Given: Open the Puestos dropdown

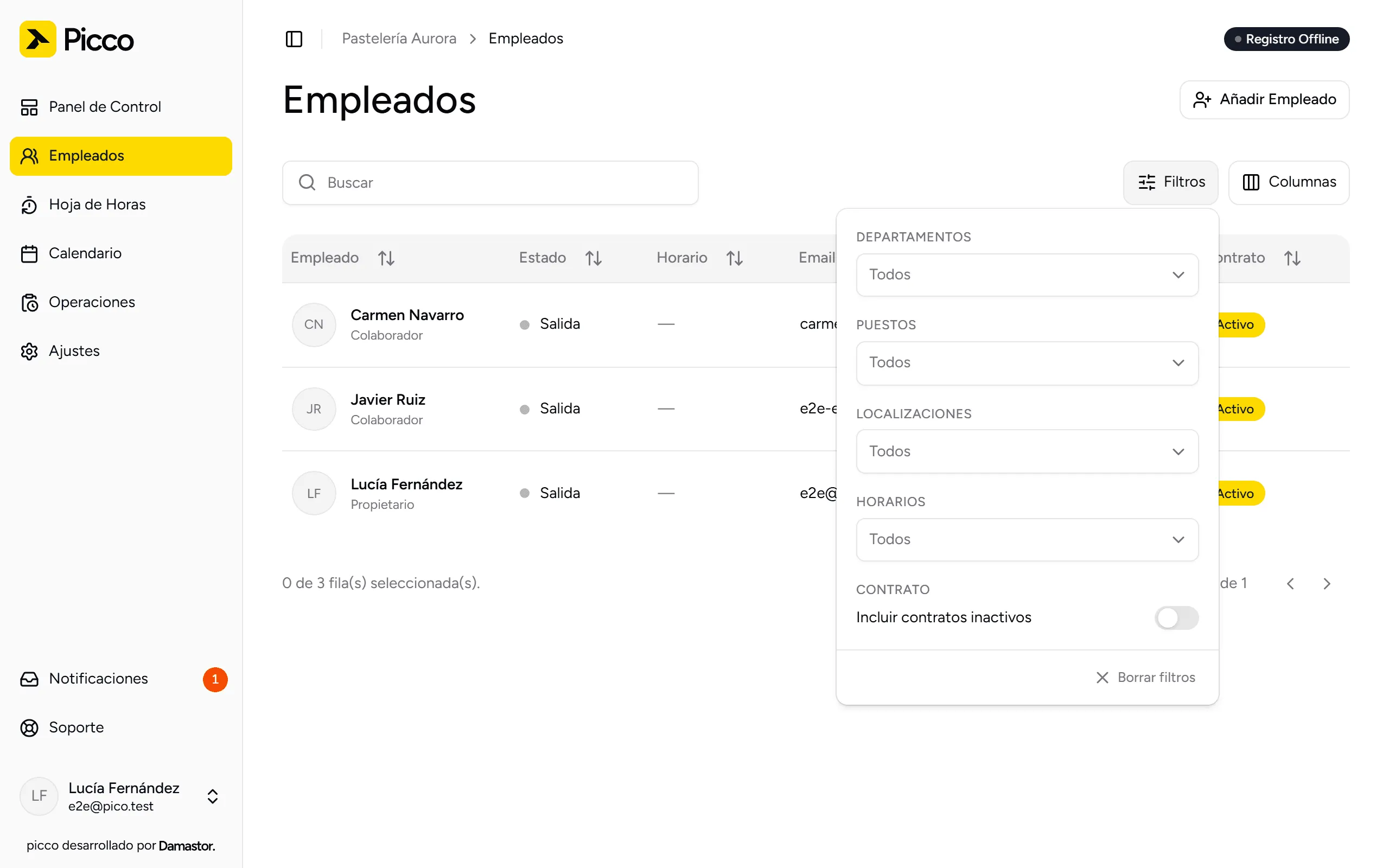Looking at the screenshot, I should 1027,363.
